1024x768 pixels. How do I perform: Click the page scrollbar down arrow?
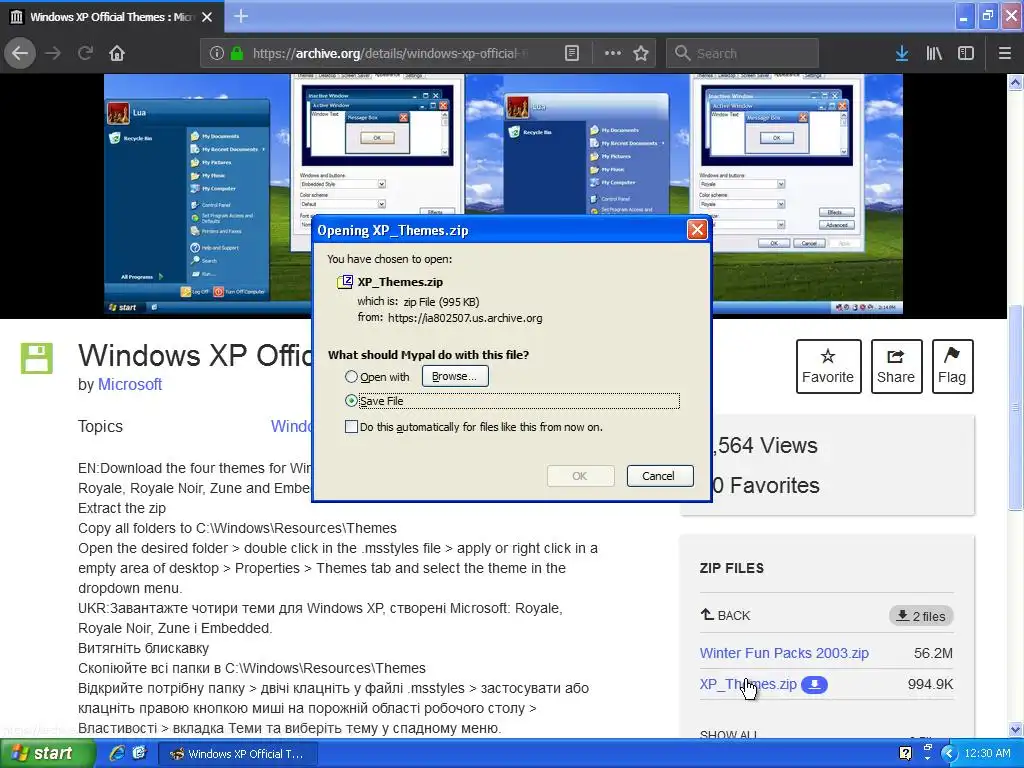coord(1015,729)
